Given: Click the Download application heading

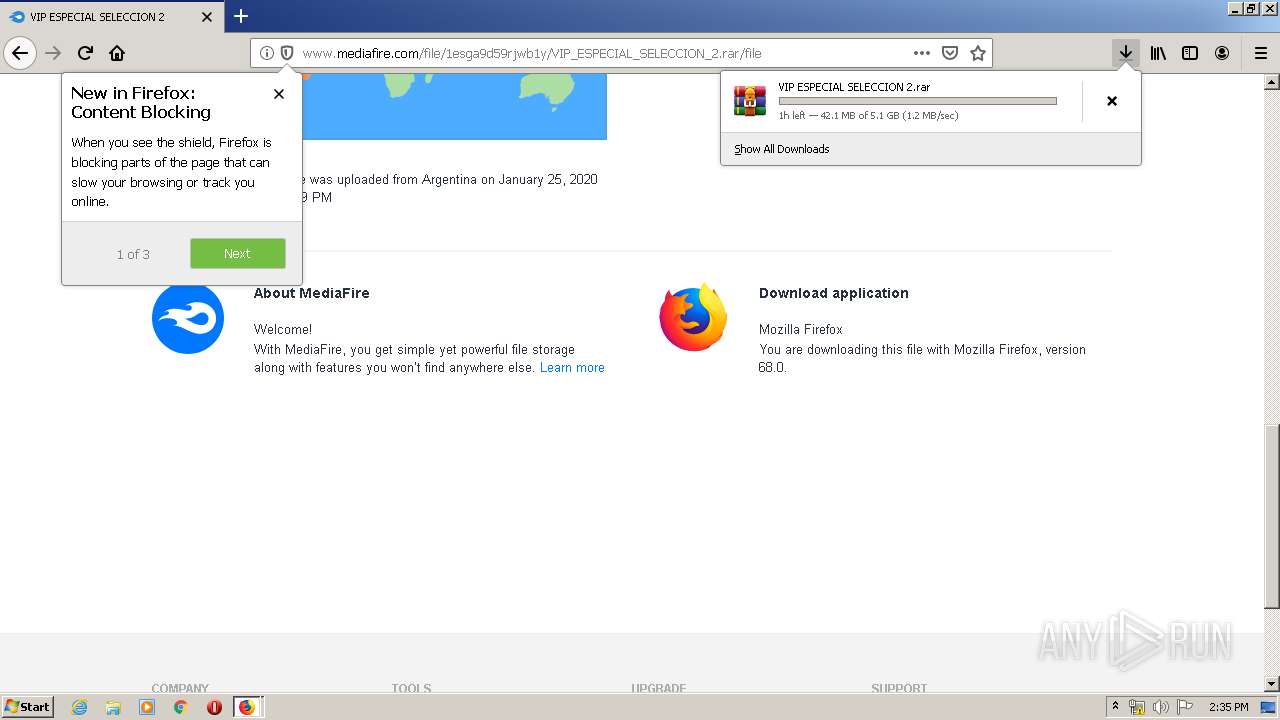Looking at the screenshot, I should click(x=833, y=293).
